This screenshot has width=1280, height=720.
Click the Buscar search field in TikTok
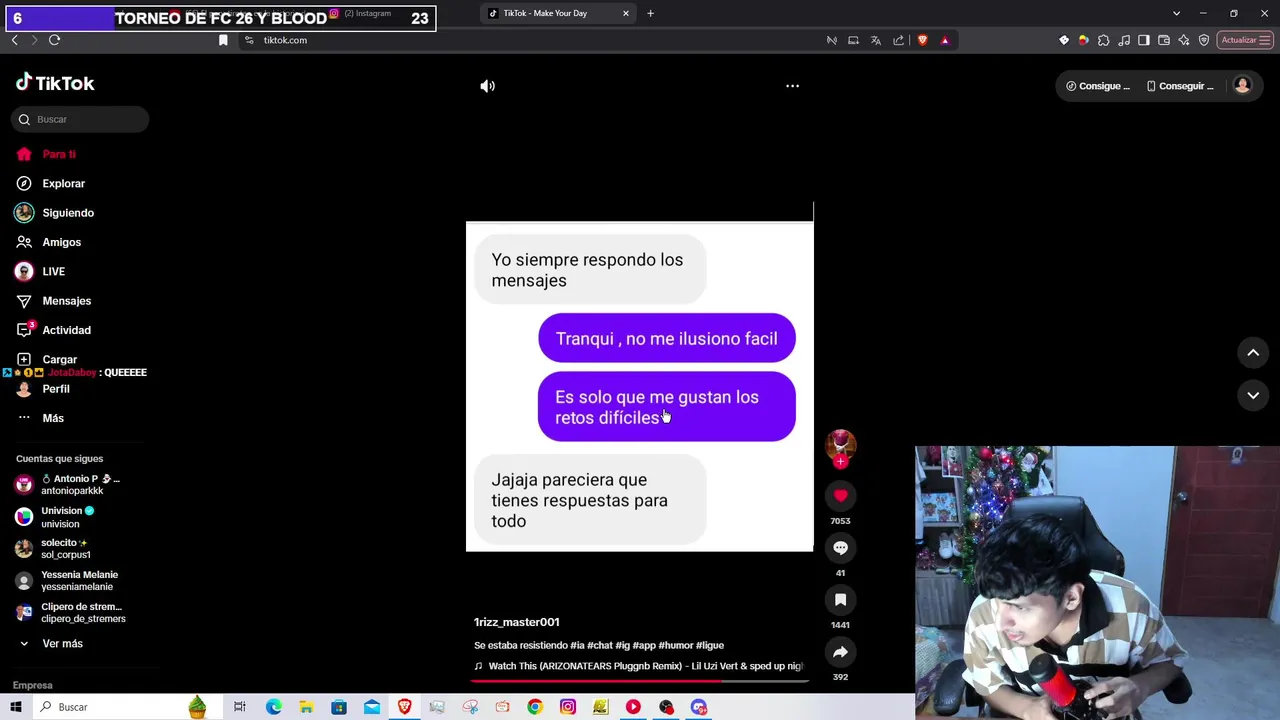click(80, 119)
